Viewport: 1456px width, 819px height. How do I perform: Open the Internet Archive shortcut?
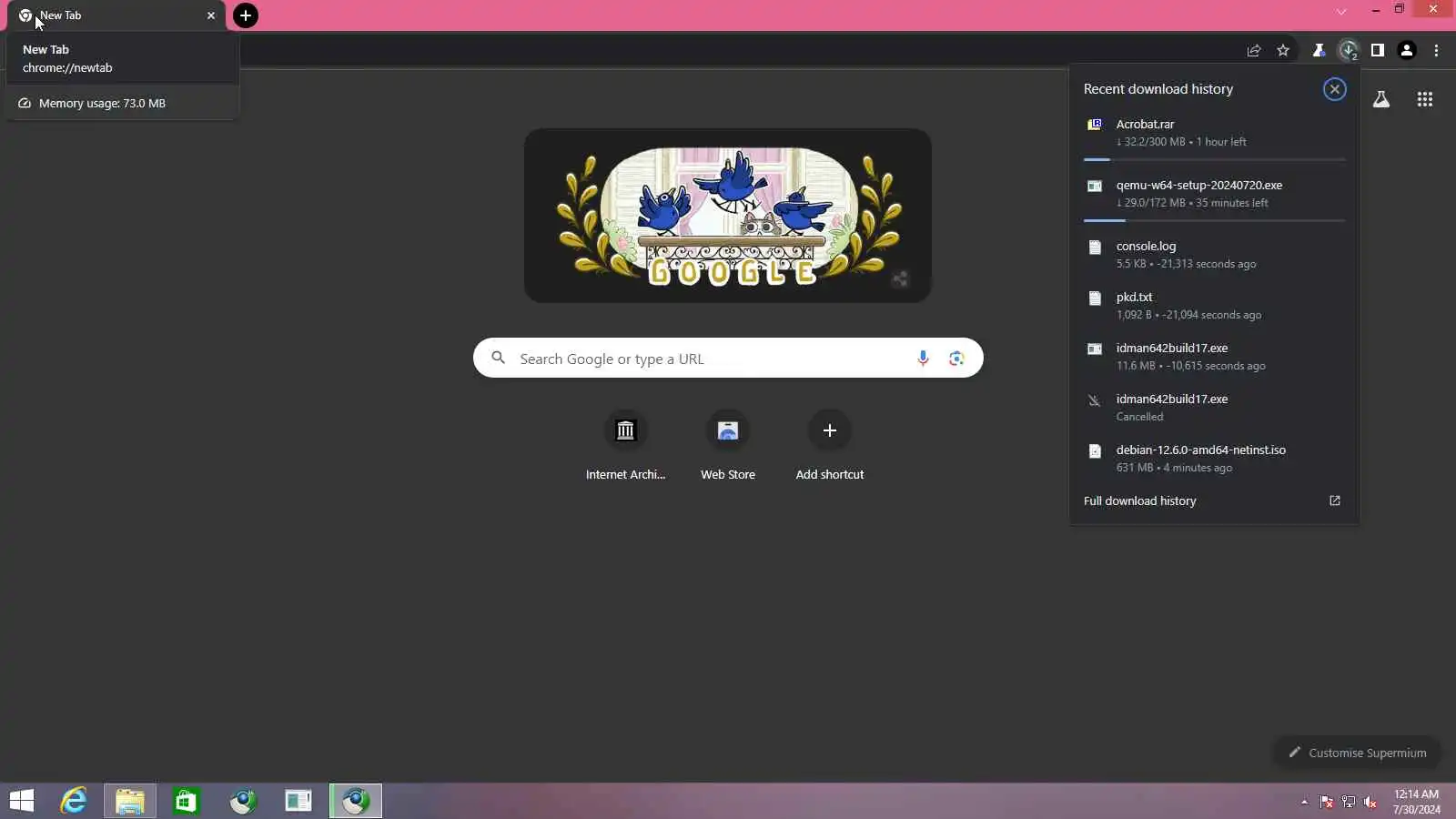point(625,446)
